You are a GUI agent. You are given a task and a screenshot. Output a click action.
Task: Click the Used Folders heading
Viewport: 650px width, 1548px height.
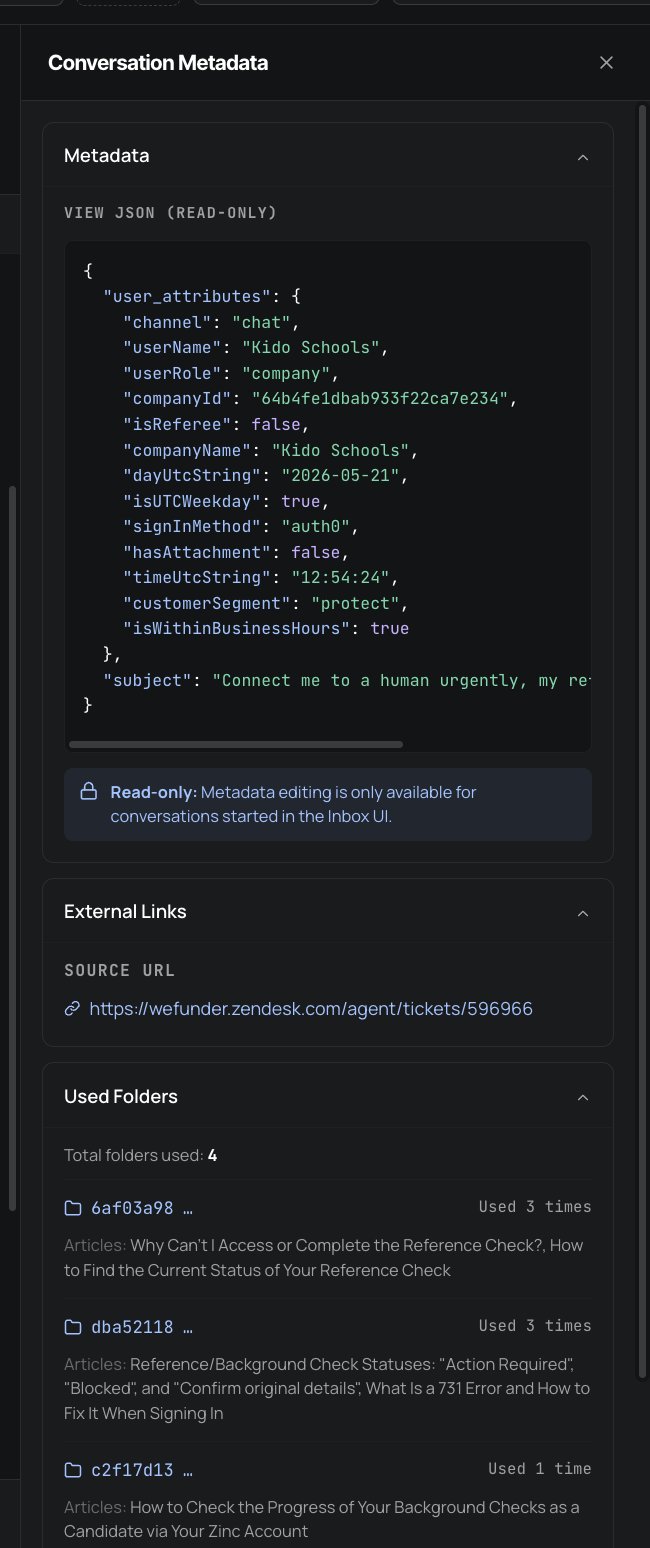[x=121, y=1097]
